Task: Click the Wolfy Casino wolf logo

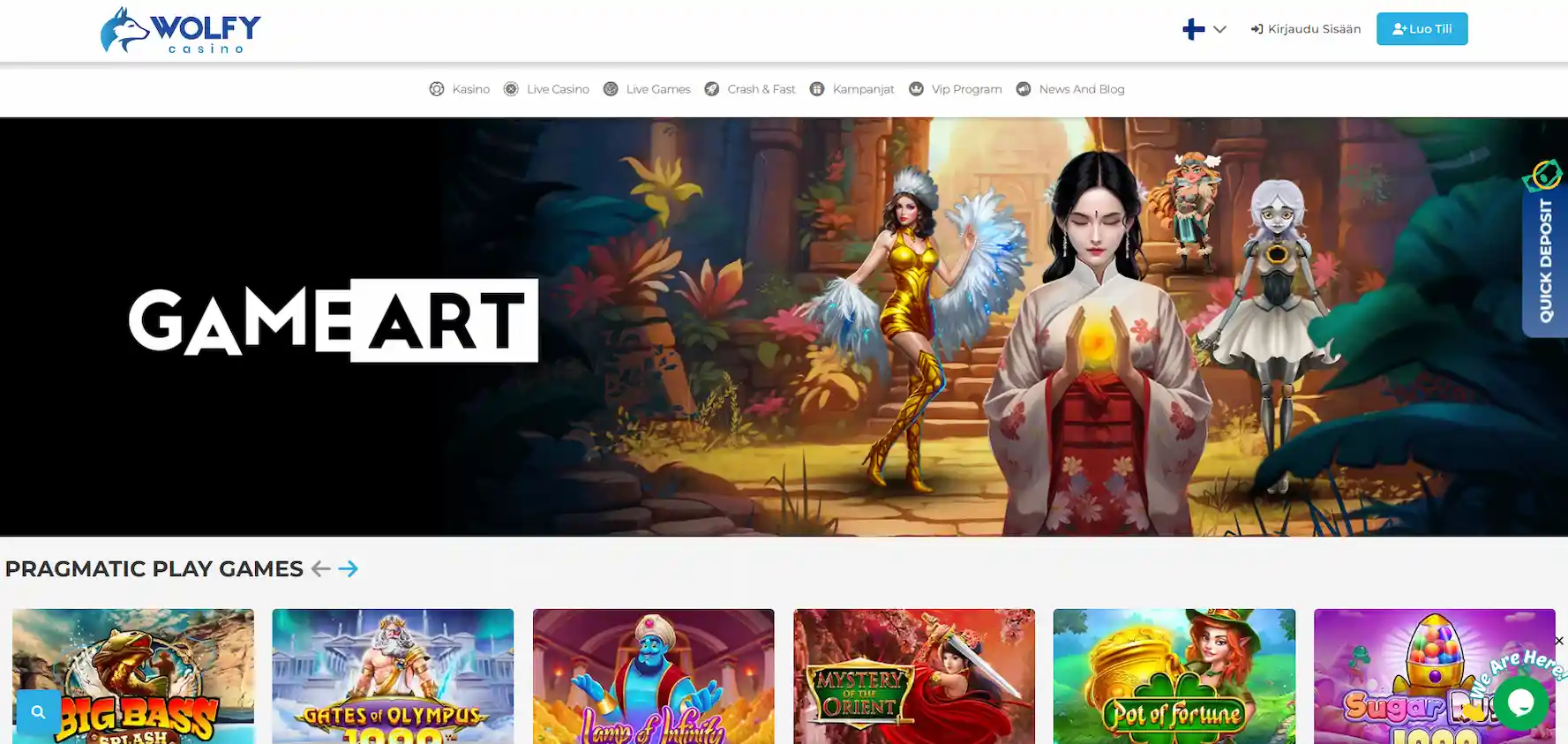Action: [180, 30]
